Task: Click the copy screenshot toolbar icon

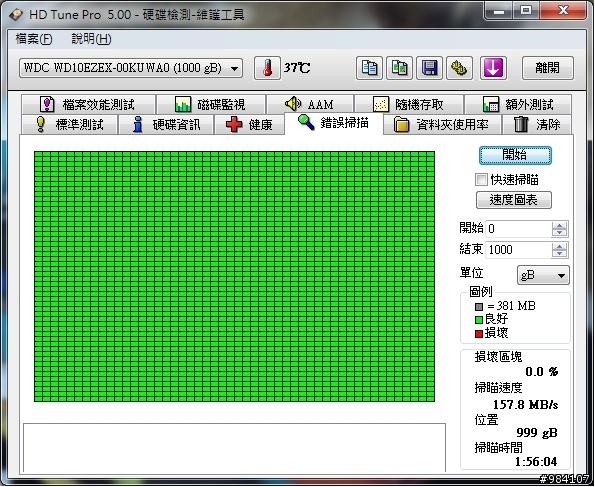Action: (399, 68)
